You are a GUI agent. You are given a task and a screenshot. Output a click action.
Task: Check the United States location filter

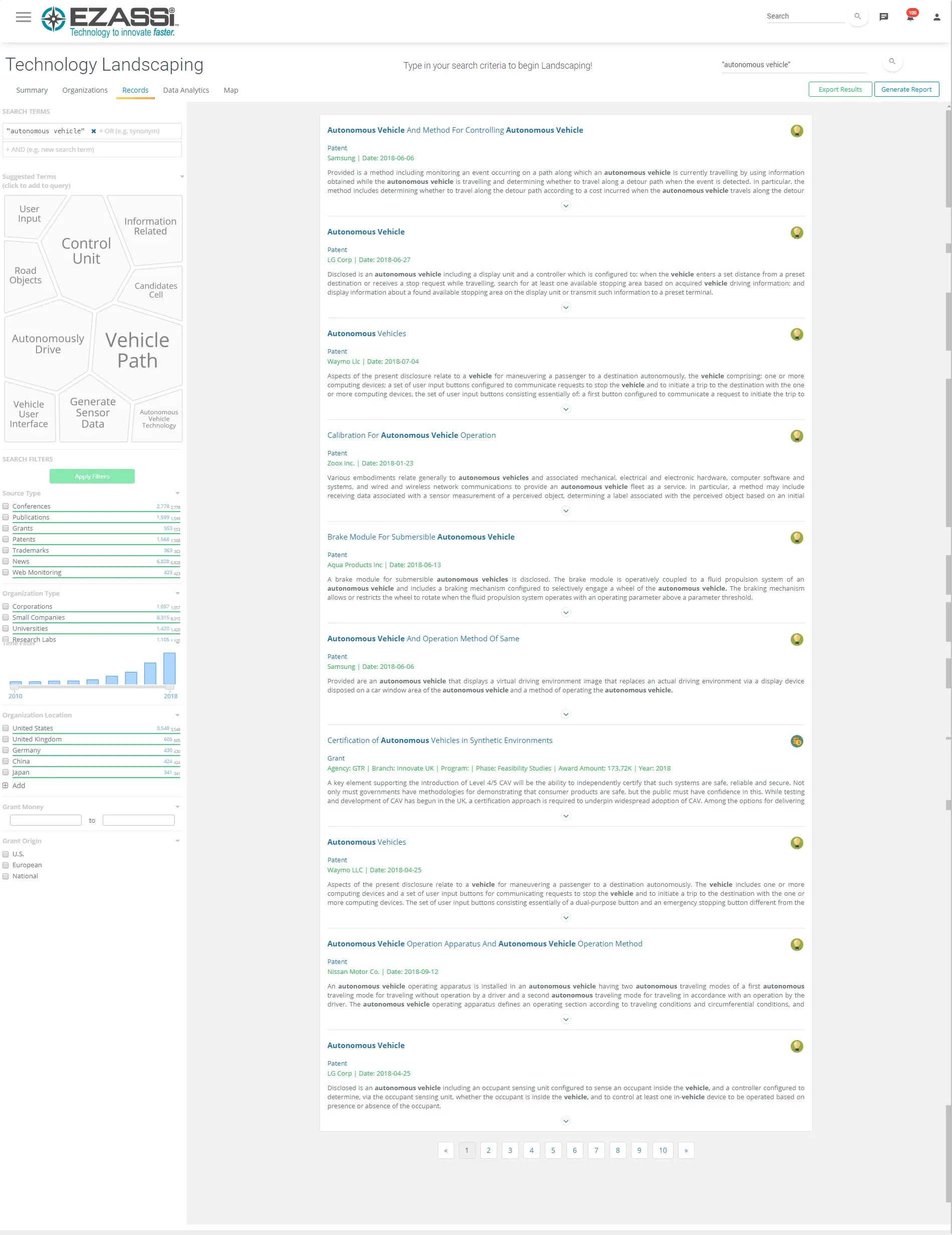[x=6, y=728]
